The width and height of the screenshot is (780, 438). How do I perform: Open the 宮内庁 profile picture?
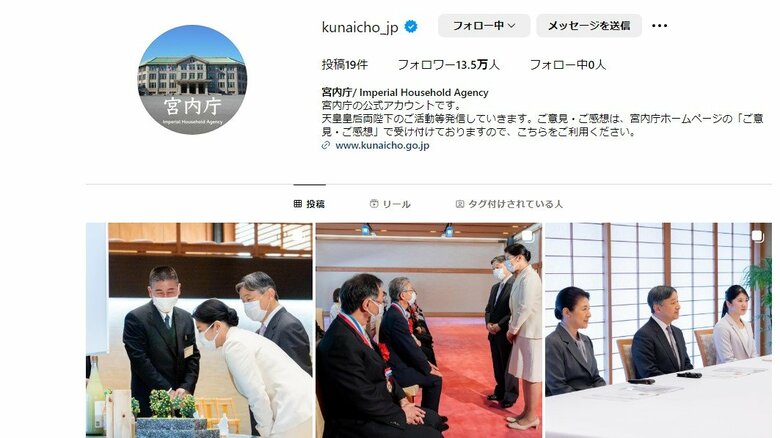pyautogui.click(x=192, y=80)
